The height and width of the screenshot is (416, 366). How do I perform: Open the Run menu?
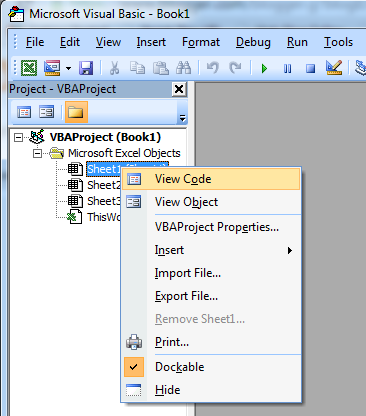pos(297,42)
